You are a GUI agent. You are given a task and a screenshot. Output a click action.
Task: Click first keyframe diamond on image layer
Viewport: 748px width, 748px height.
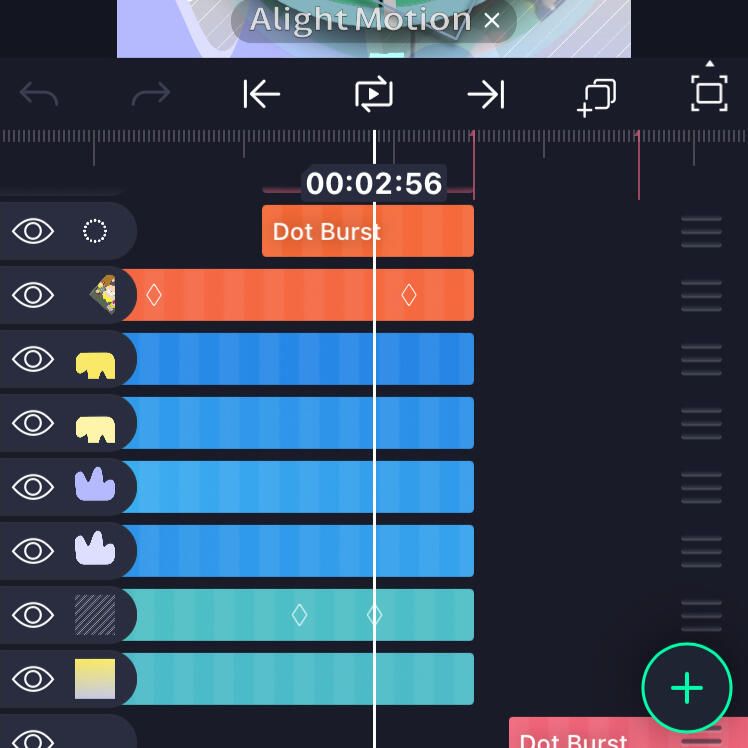(x=154, y=295)
